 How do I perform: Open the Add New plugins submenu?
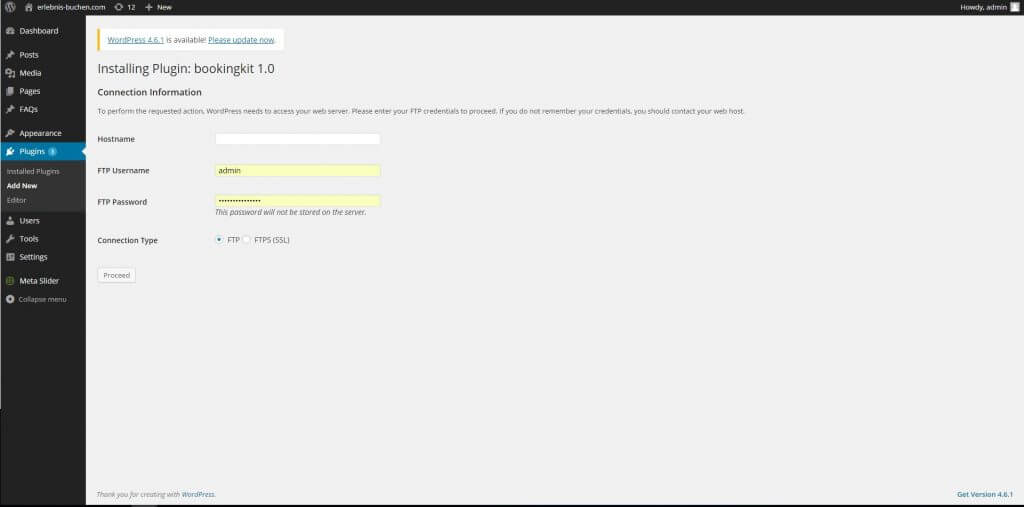pos(22,186)
